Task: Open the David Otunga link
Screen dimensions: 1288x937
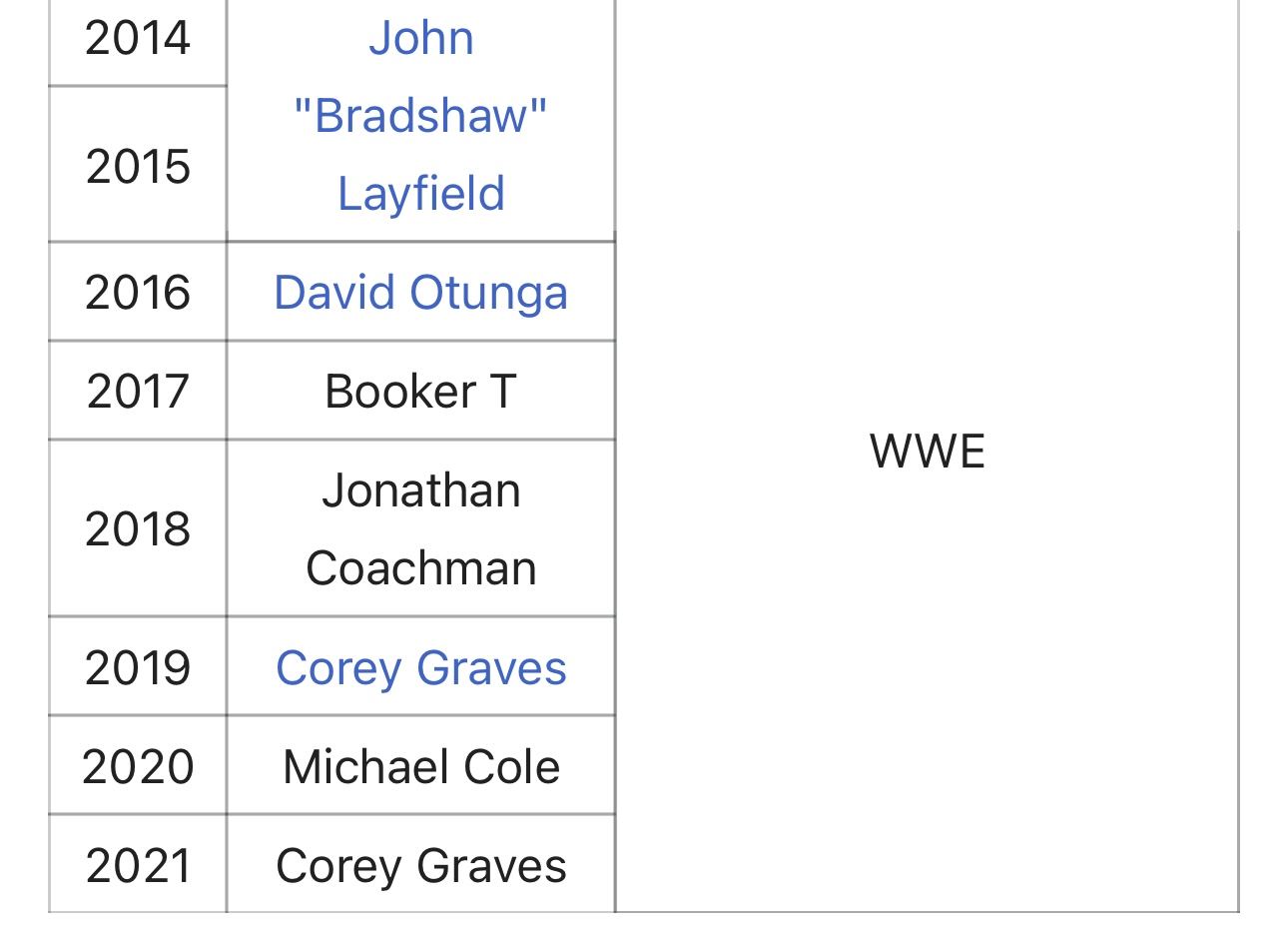Action: (x=420, y=293)
